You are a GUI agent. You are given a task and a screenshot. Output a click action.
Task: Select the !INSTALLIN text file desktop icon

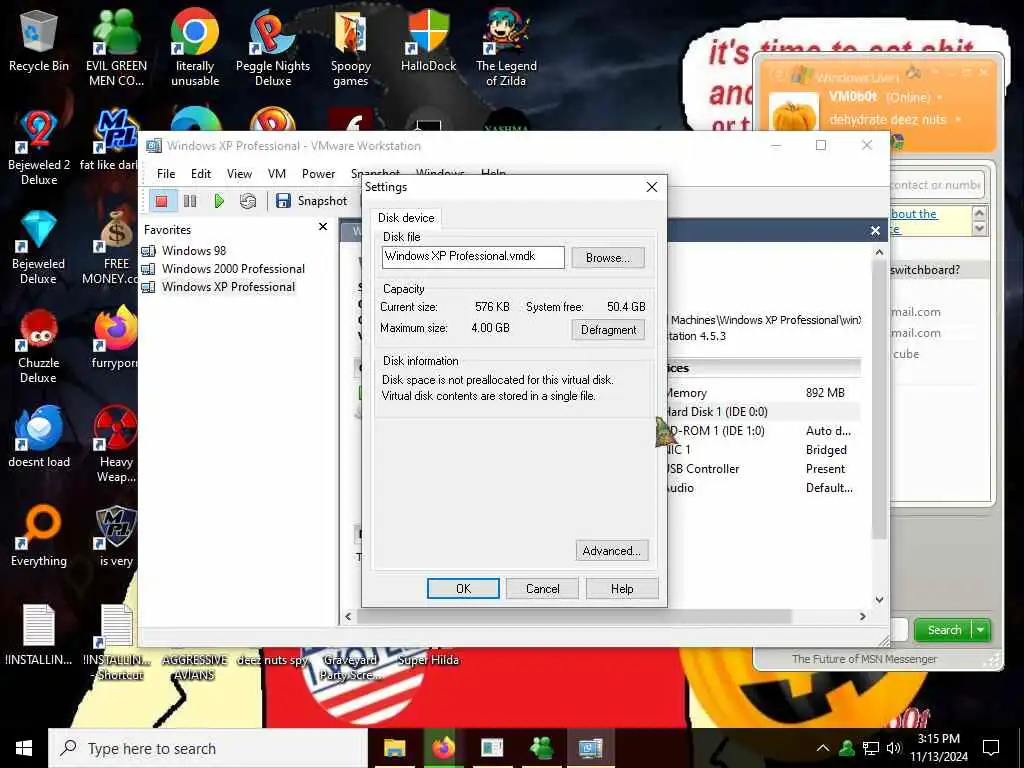tap(39, 635)
